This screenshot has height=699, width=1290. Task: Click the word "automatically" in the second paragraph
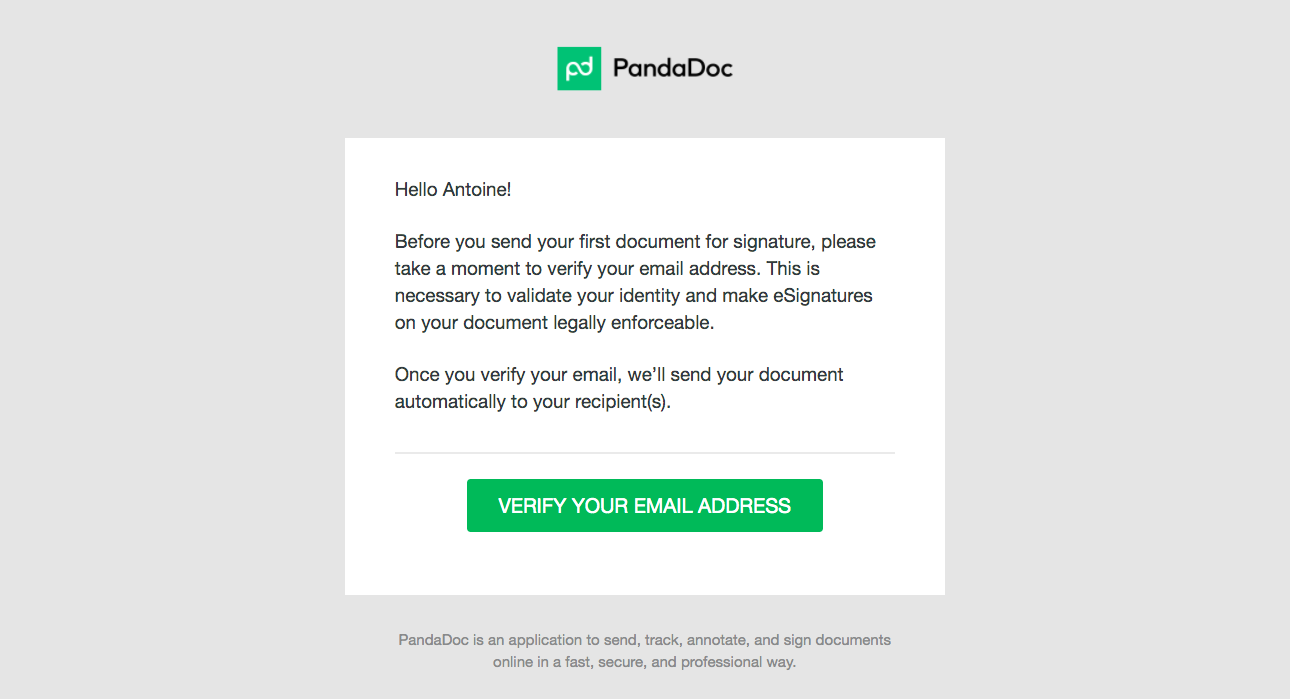click(x=449, y=402)
